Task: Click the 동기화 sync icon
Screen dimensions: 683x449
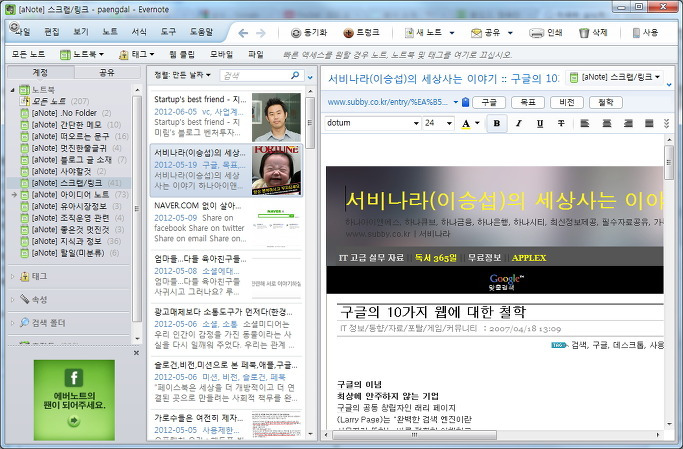Action: tap(296, 33)
